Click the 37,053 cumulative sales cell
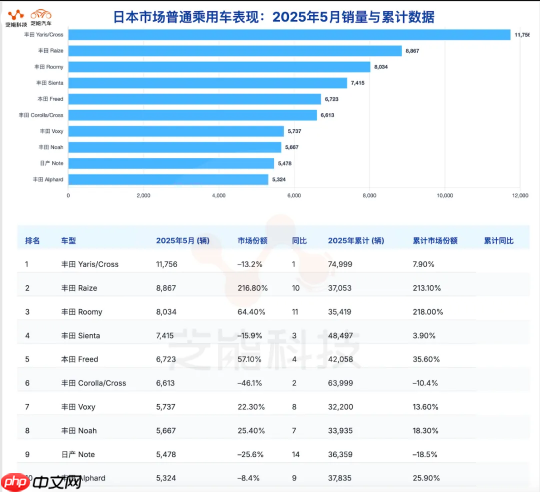This screenshot has width=540, height=492. tap(340, 288)
